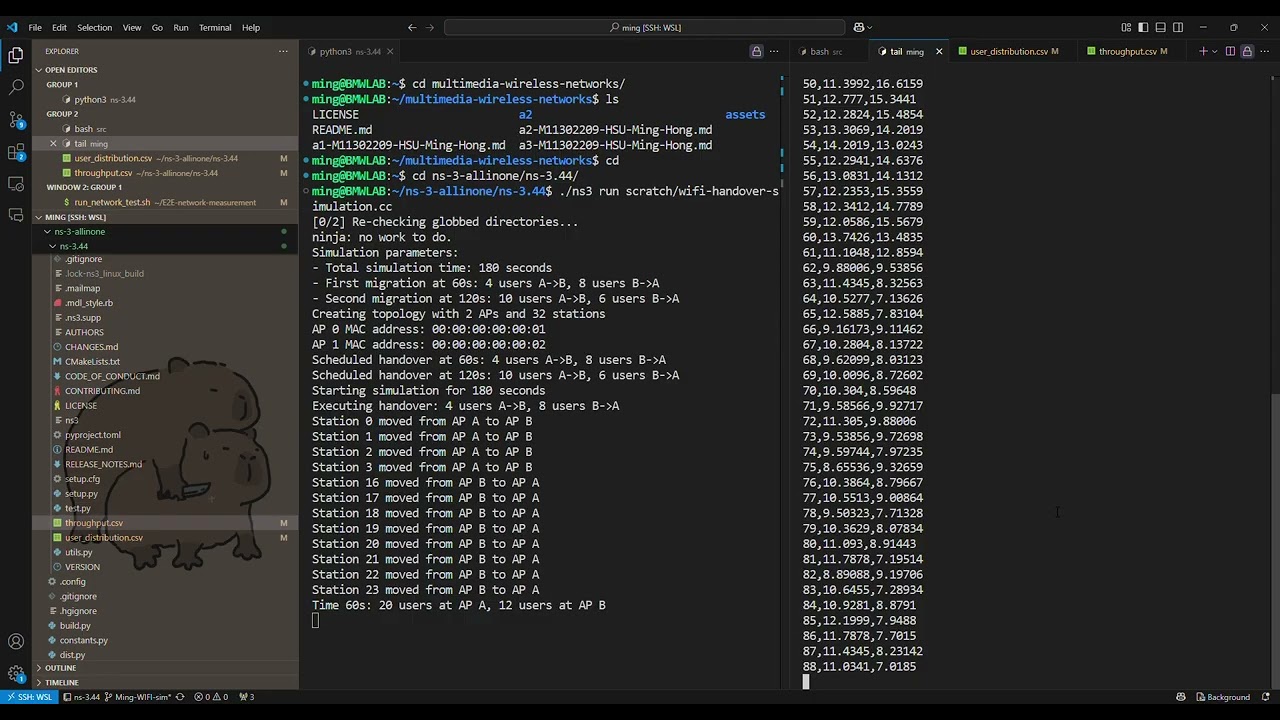Screen dimensions: 1280x720
Task: Click the errors and warnings status item
Action: pyautogui.click(x=211, y=697)
